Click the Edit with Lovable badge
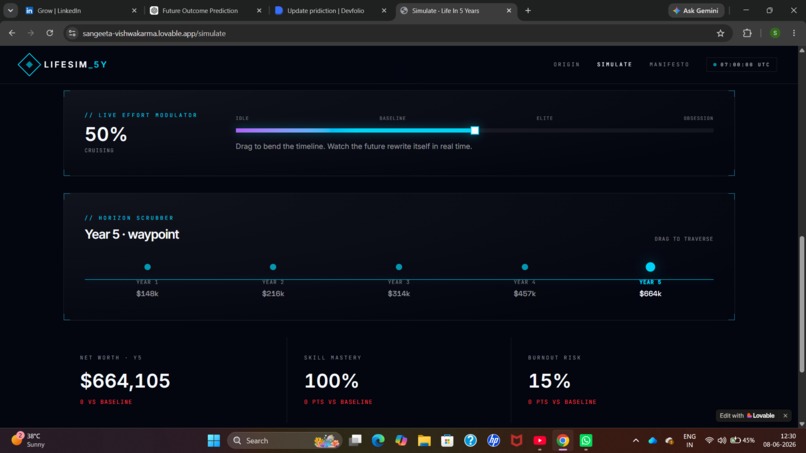 click(747, 415)
